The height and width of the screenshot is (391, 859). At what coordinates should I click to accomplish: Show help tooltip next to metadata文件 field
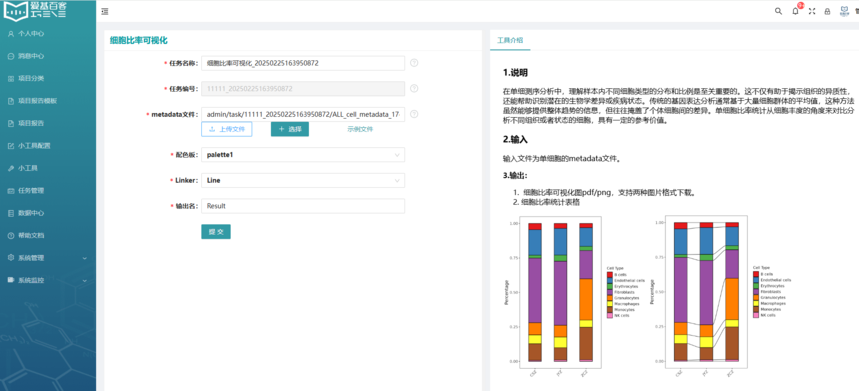click(x=414, y=114)
